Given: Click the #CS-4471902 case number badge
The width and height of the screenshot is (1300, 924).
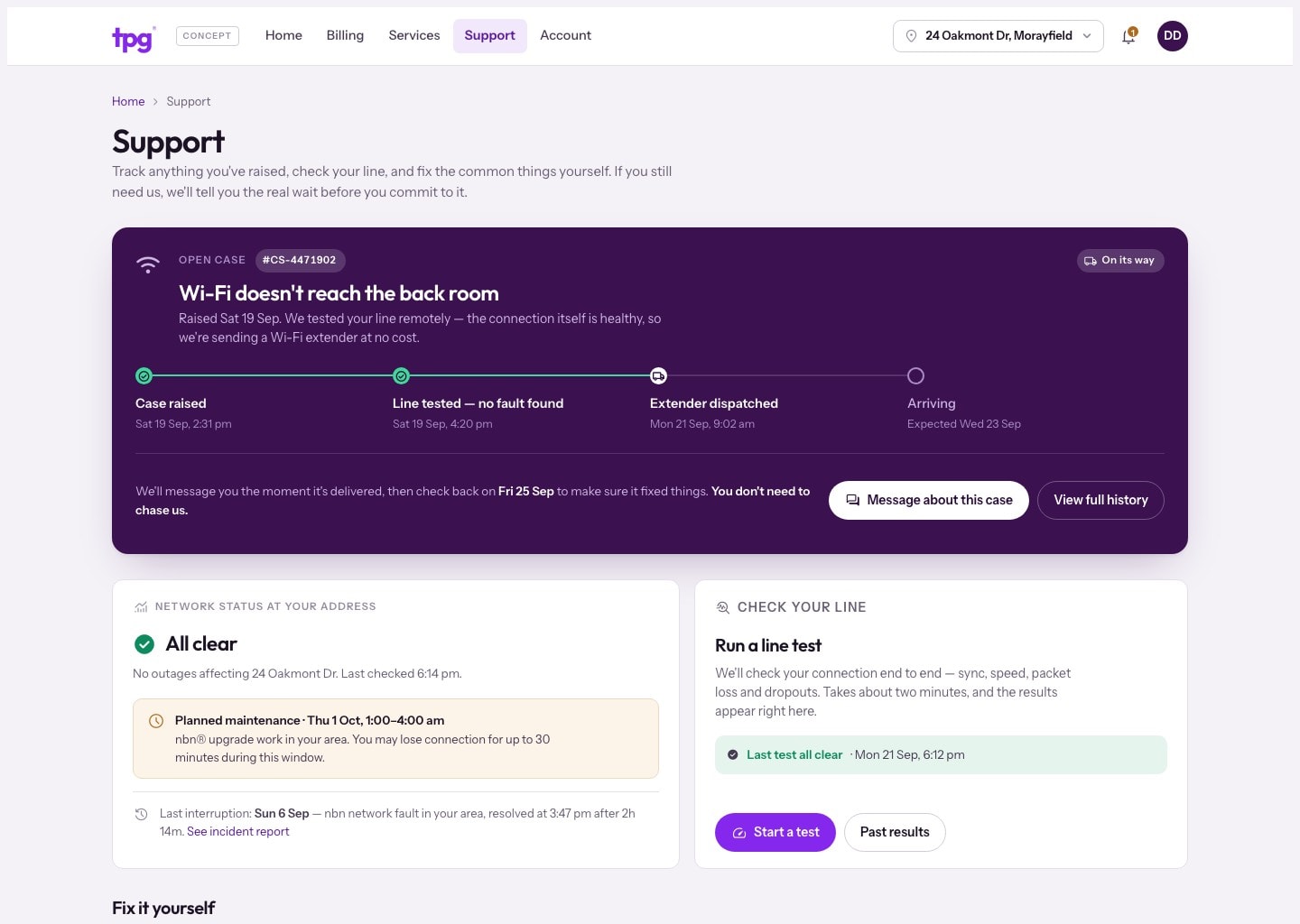Looking at the screenshot, I should (x=300, y=260).
